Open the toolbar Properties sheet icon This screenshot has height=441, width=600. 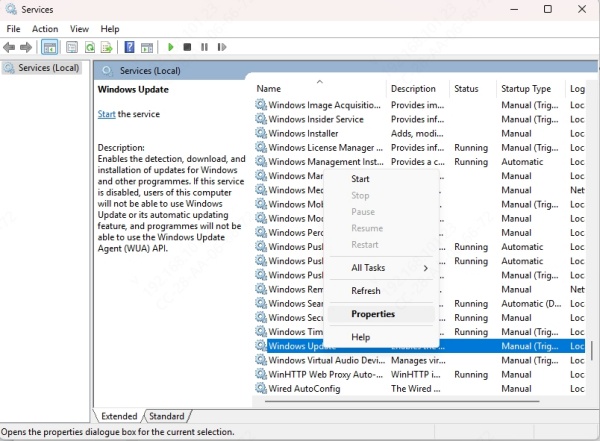click(x=72, y=47)
